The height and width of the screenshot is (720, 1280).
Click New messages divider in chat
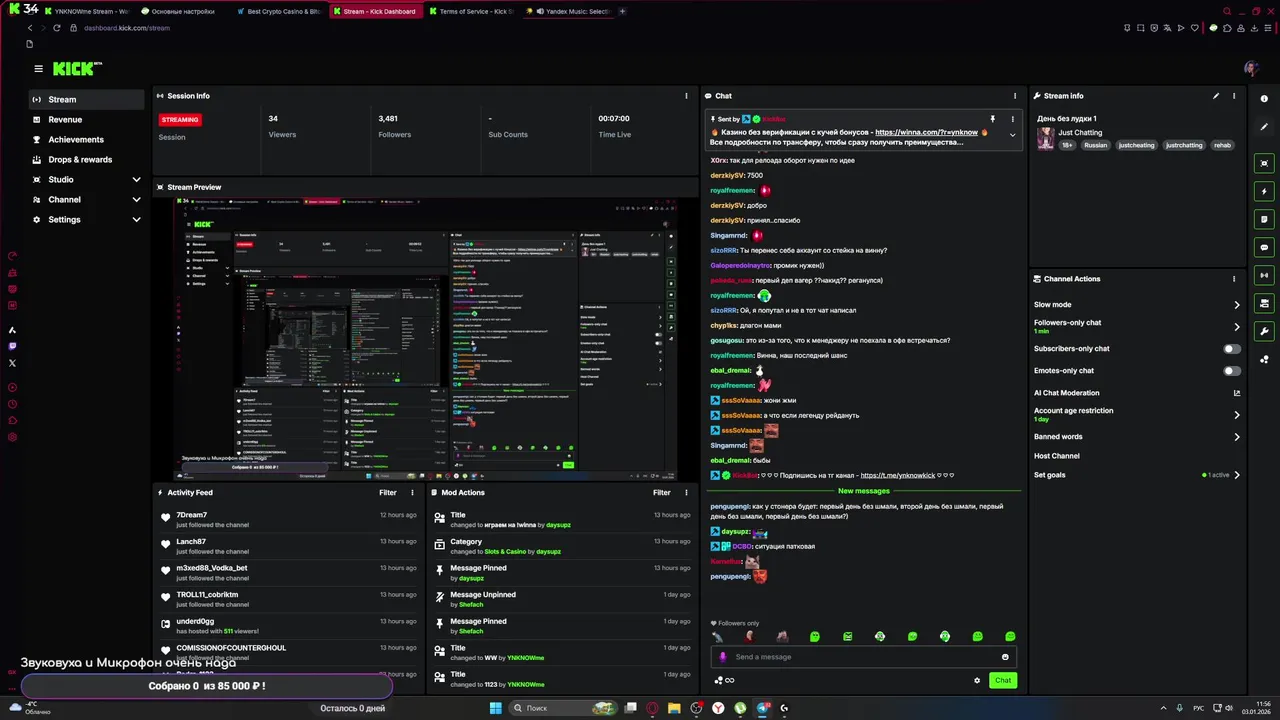[864, 491]
